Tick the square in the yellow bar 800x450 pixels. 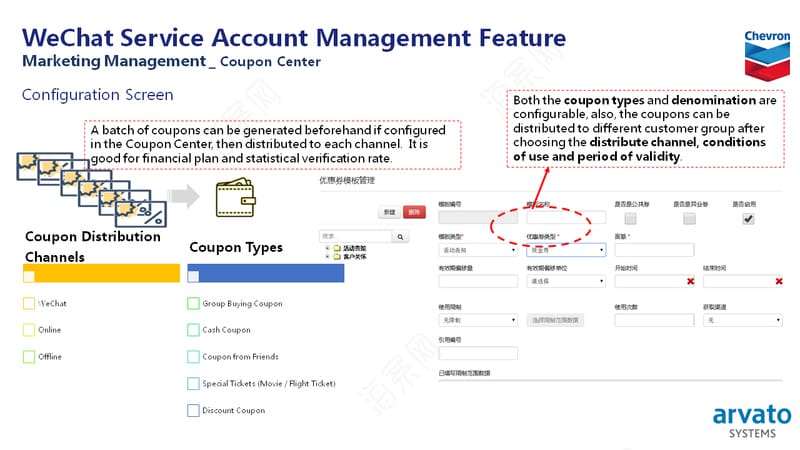(x=29, y=276)
